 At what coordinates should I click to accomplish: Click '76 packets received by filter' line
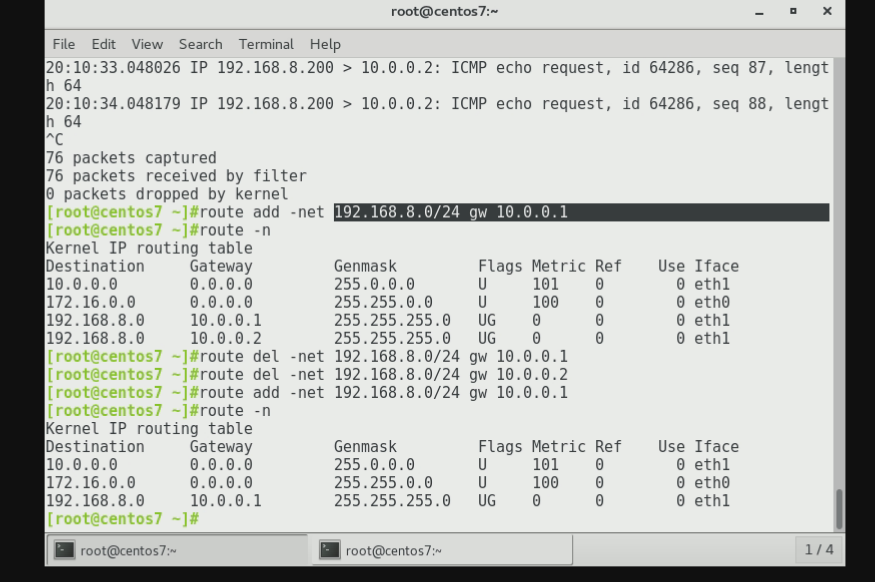(176, 176)
